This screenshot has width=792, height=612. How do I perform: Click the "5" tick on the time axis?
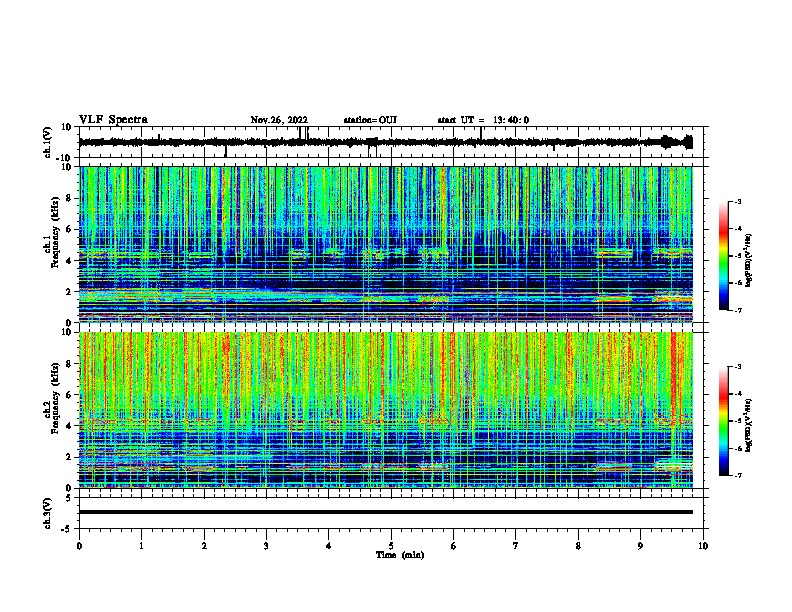click(391, 546)
